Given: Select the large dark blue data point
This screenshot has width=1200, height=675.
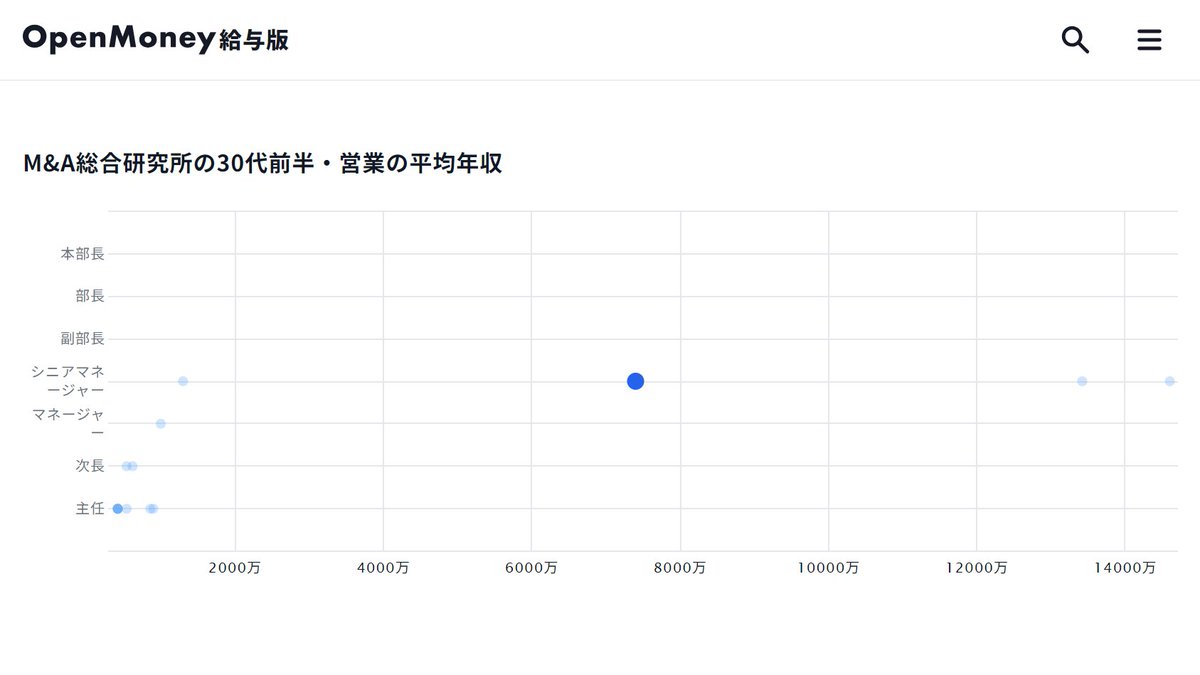Looking at the screenshot, I should (x=635, y=381).
